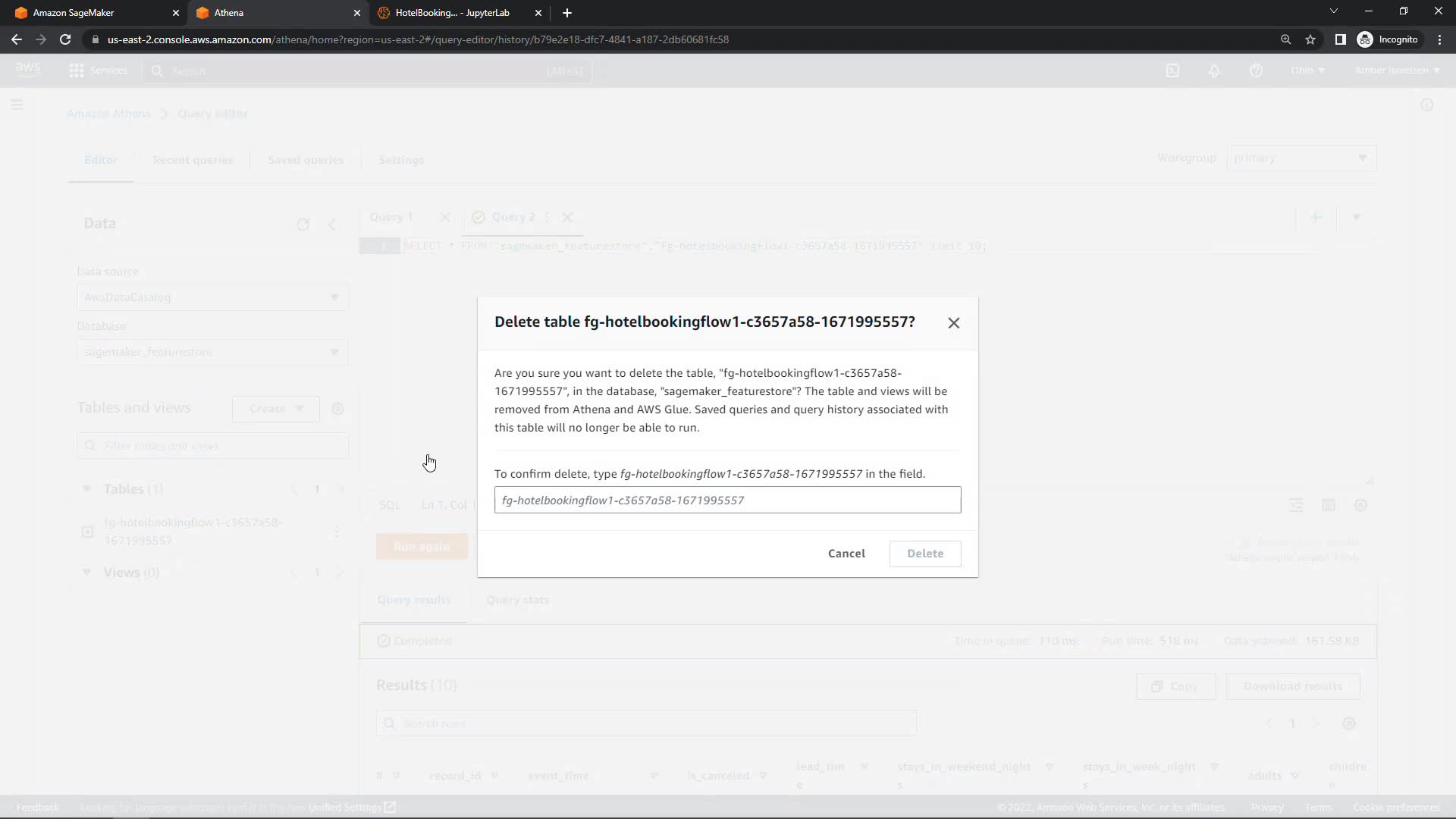Switch to the Recent queries tab
The image size is (1456, 819).
pos(193,160)
